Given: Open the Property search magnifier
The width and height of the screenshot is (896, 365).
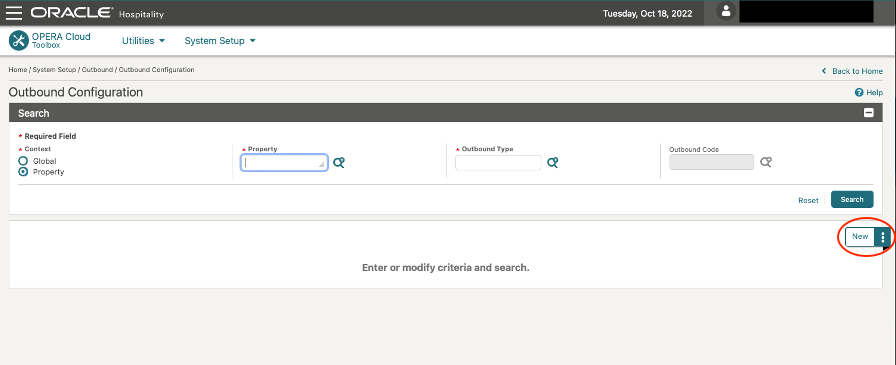Looking at the screenshot, I should point(339,163).
